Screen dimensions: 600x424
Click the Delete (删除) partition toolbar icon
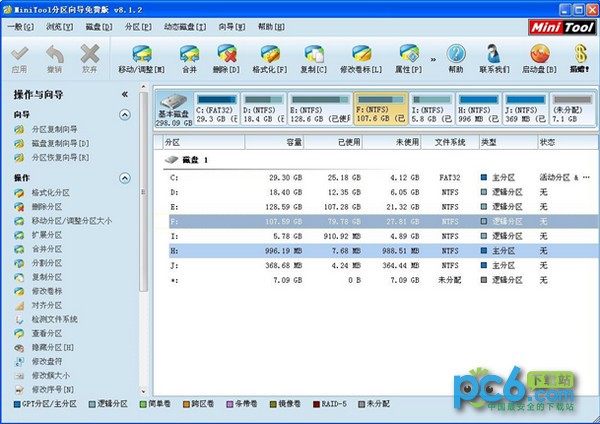point(227,54)
